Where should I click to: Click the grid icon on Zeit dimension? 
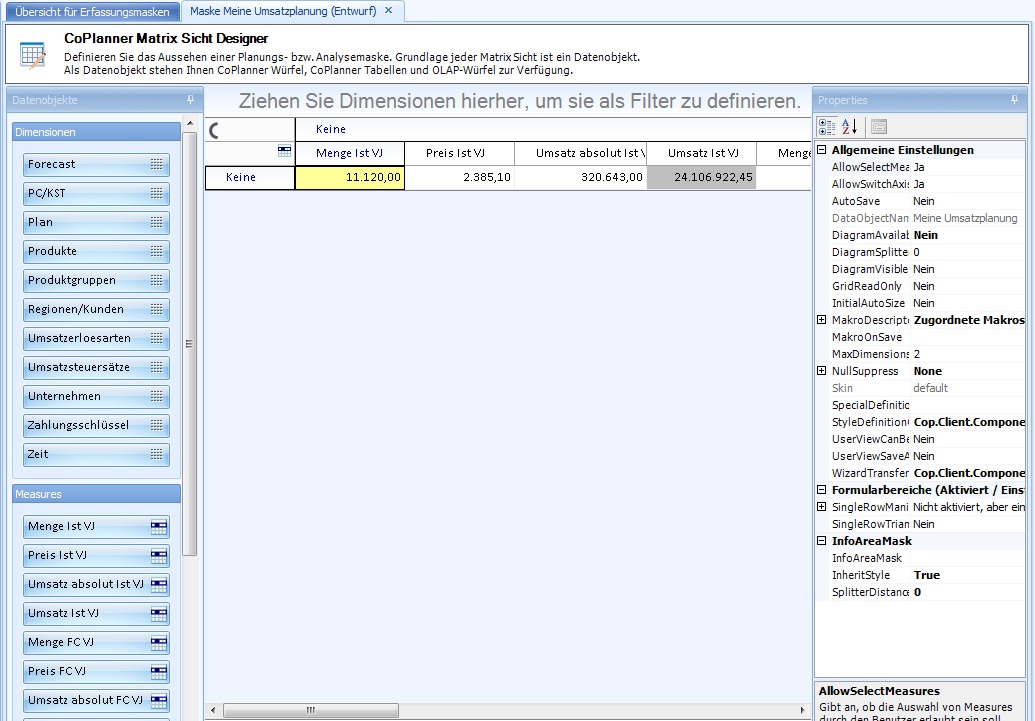(156, 455)
